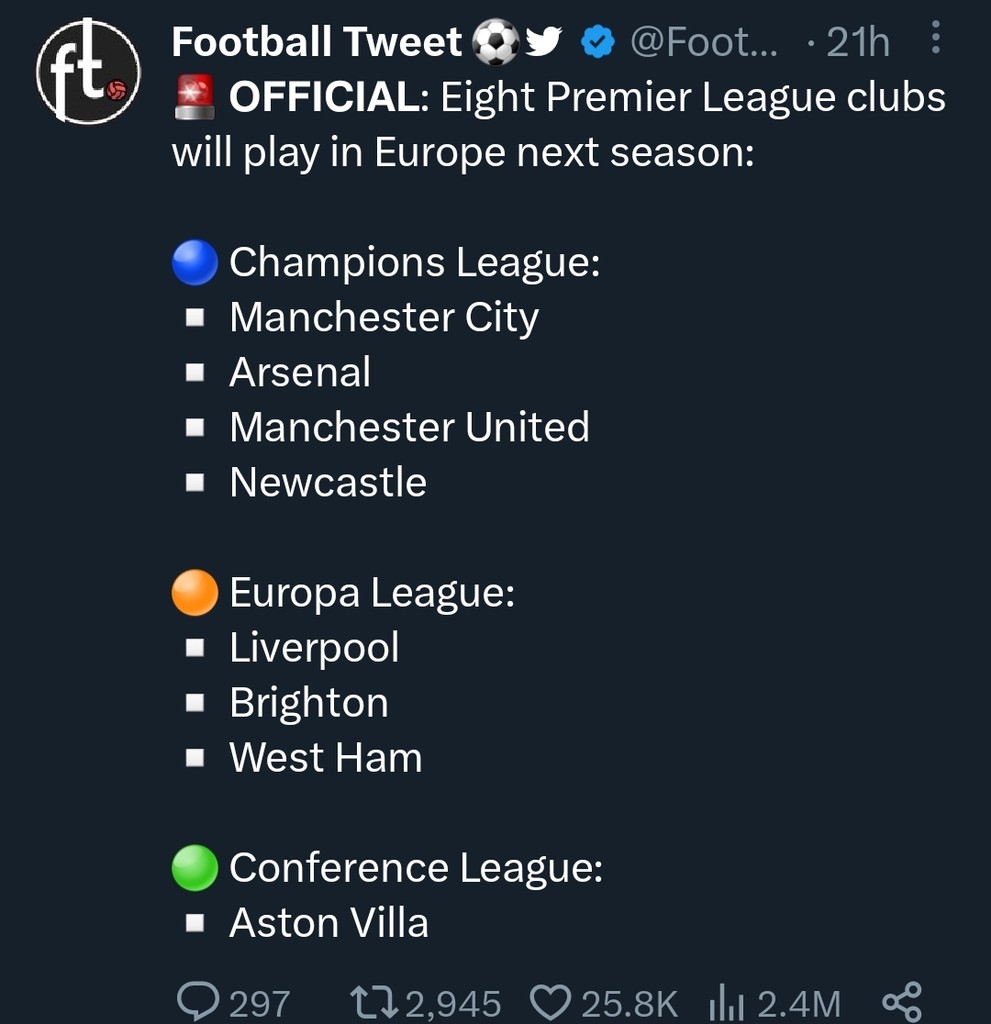Open the reply comment icon
Viewport: 991px width, 1024px height.
(x=197, y=1000)
